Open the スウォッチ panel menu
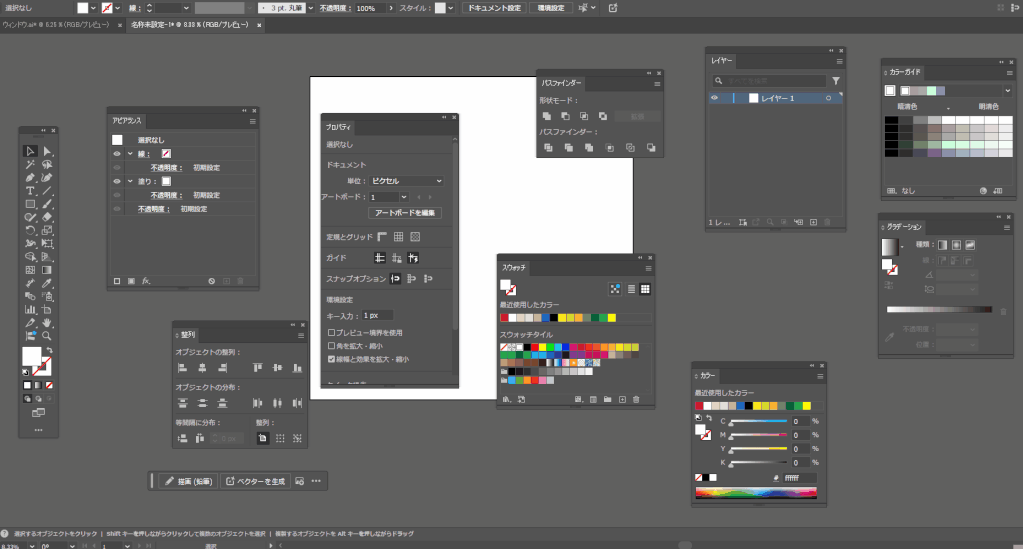The width and height of the screenshot is (1023, 549). [648, 268]
